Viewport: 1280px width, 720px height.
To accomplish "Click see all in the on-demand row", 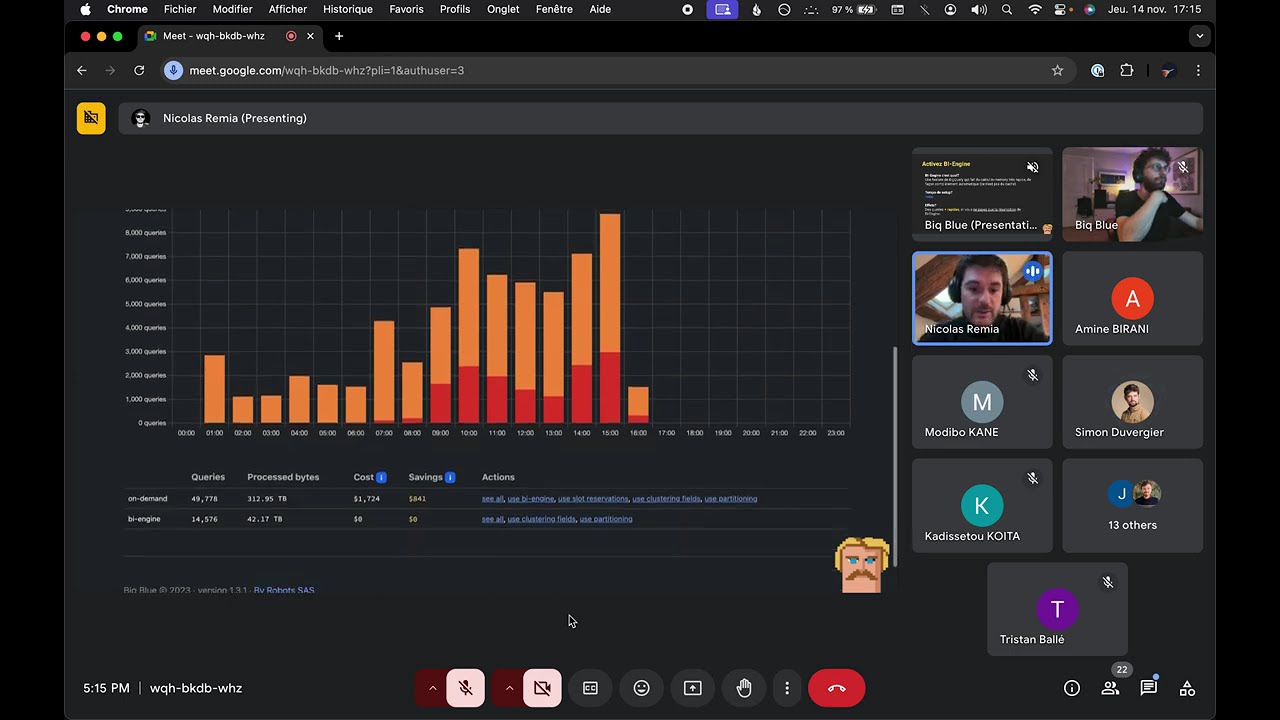I will coord(492,498).
